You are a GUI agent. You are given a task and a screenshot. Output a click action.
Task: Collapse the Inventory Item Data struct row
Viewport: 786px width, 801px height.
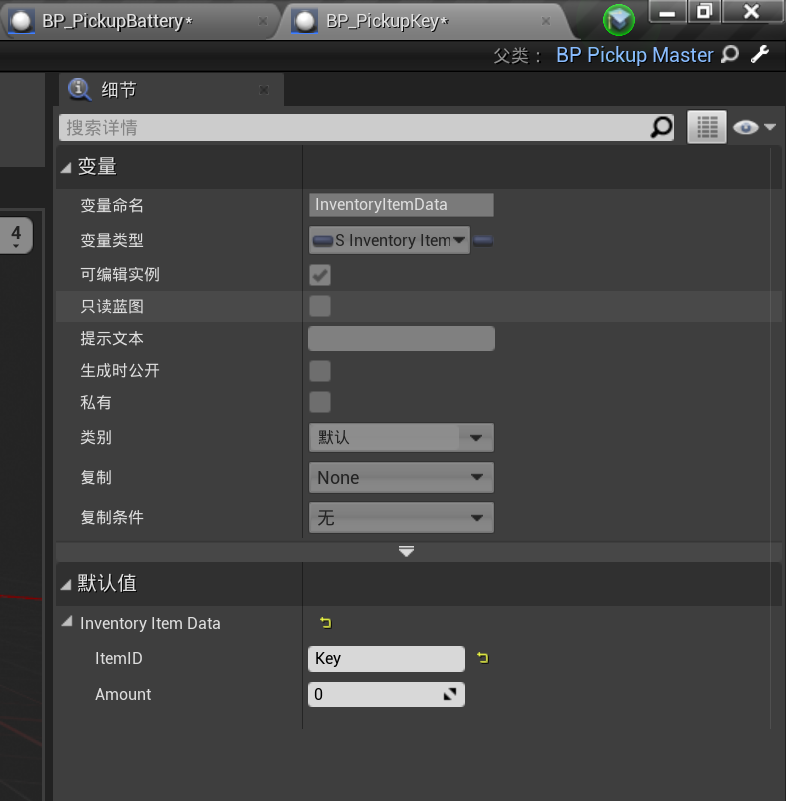(67, 622)
